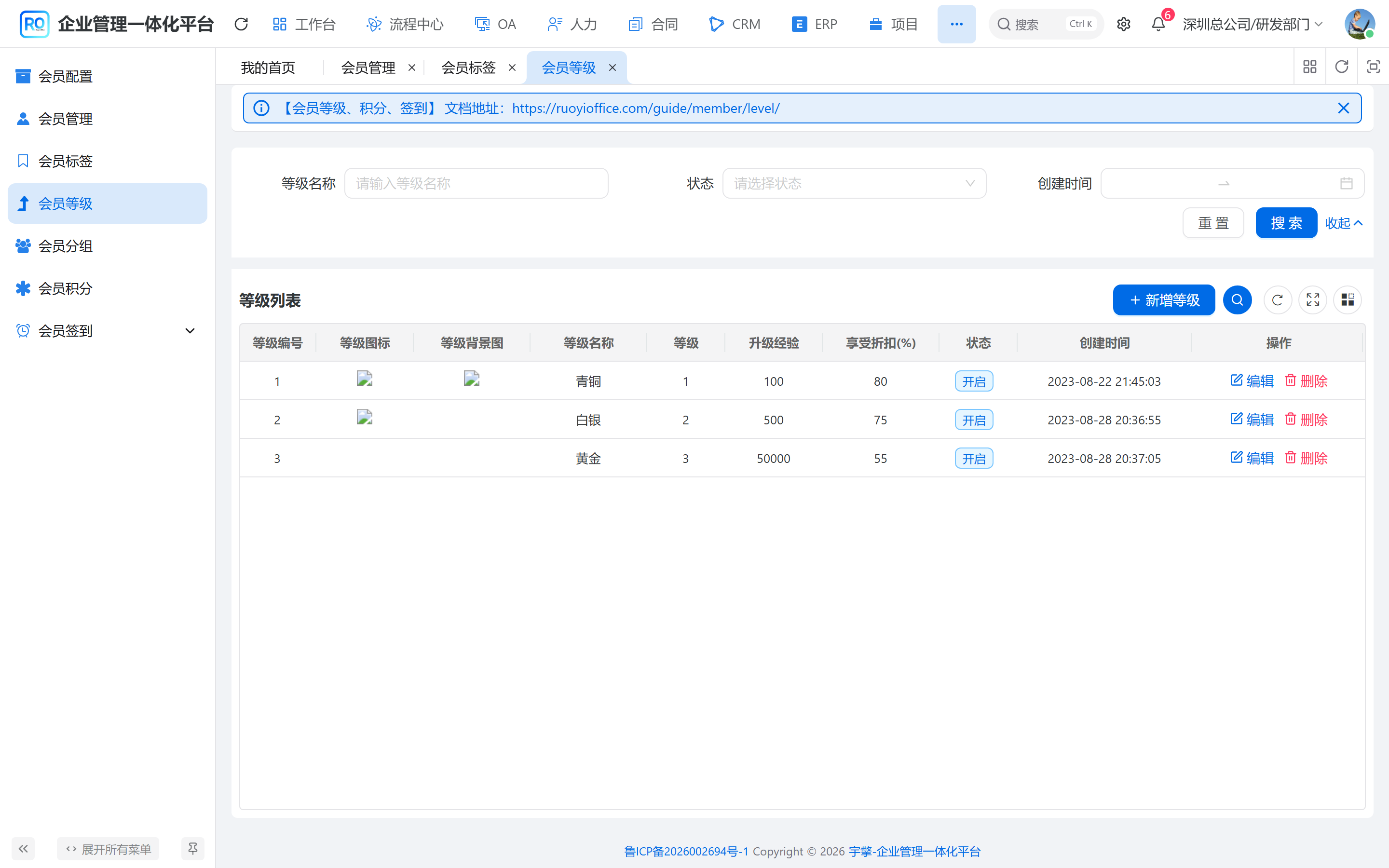Click the refresh icon beside platform title

tap(241, 24)
